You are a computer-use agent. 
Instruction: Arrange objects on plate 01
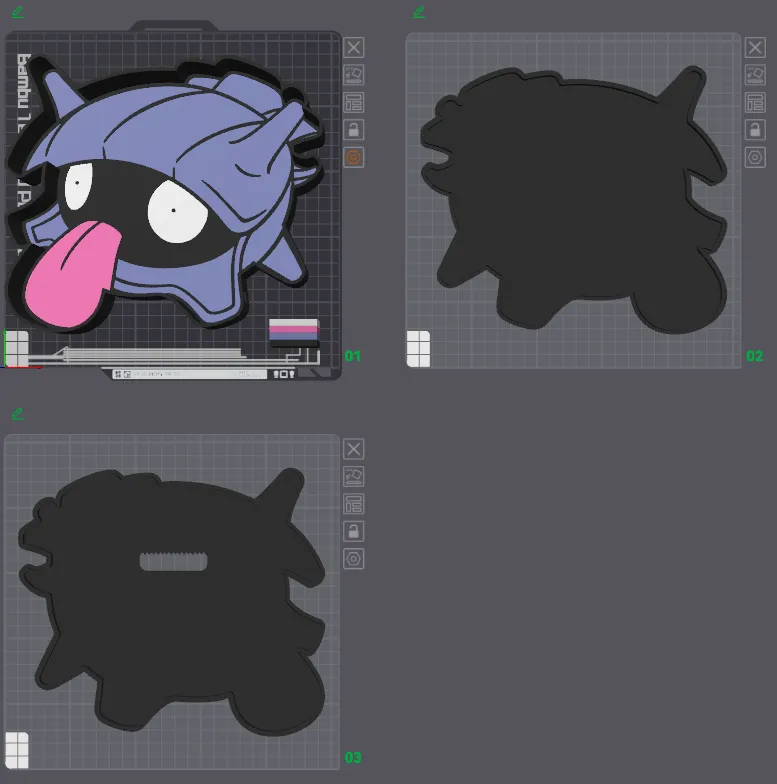354,103
